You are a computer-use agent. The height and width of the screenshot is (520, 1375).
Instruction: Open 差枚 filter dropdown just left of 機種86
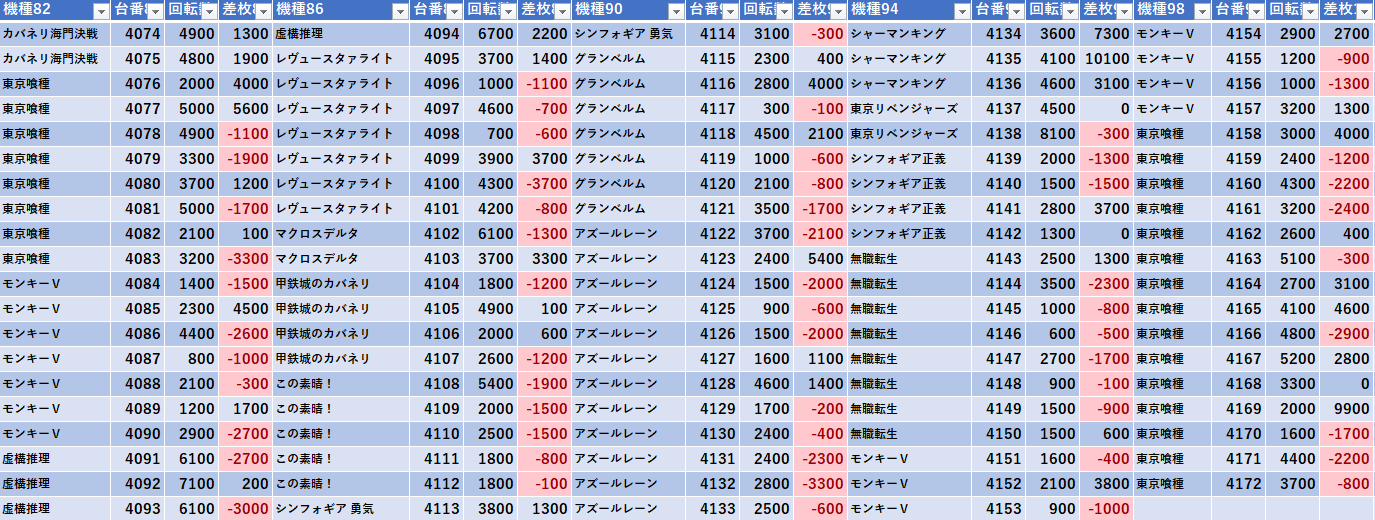coord(261,11)
